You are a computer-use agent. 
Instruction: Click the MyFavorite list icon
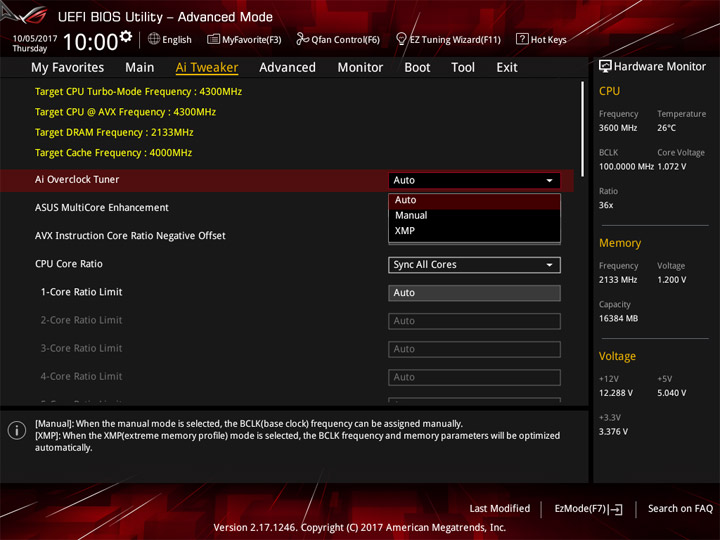(x=213, y=39)
